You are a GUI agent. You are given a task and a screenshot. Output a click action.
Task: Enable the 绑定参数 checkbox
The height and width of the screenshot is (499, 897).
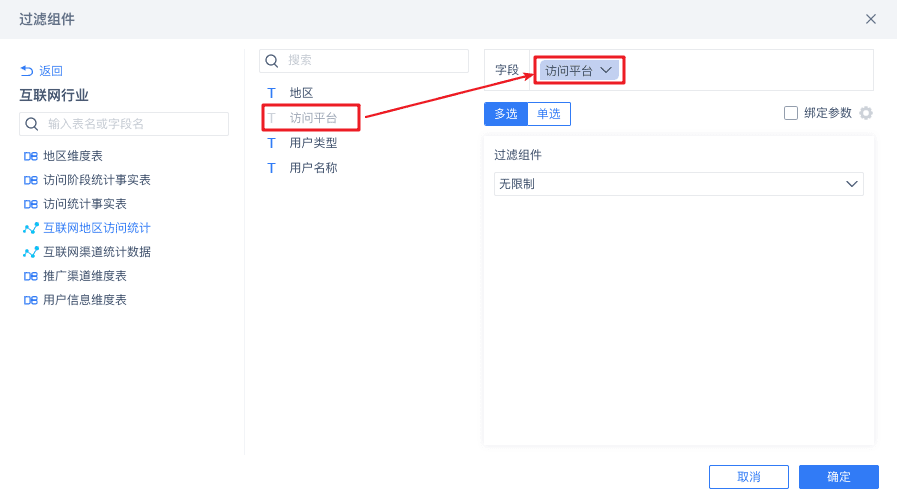coord(791,113)
